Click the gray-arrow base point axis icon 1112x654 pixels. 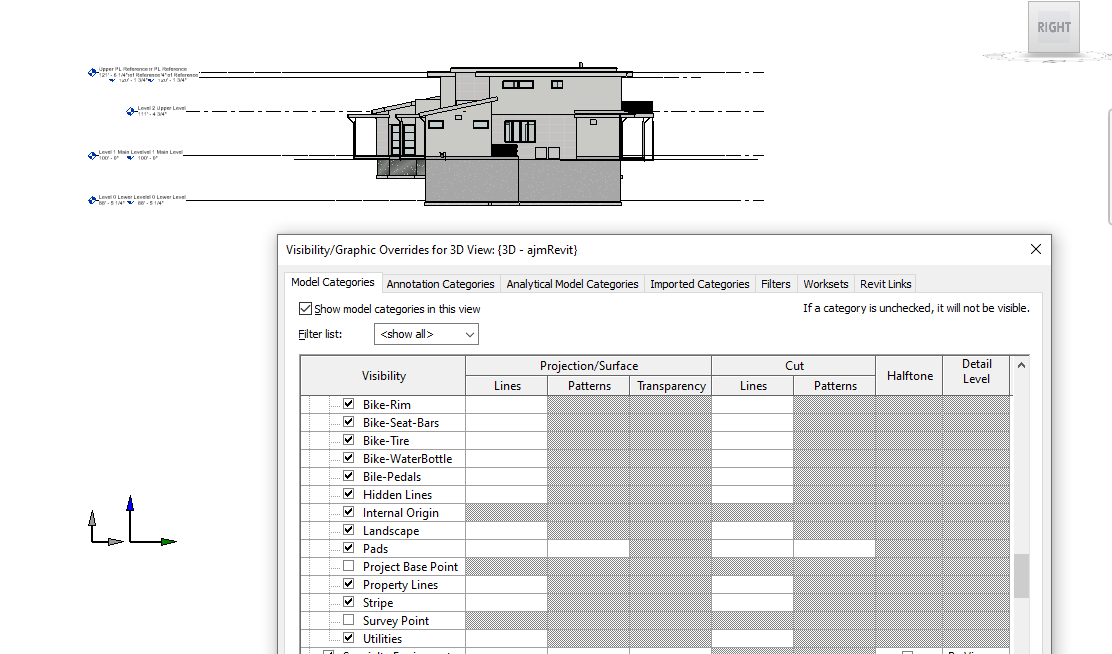[105, 528]
